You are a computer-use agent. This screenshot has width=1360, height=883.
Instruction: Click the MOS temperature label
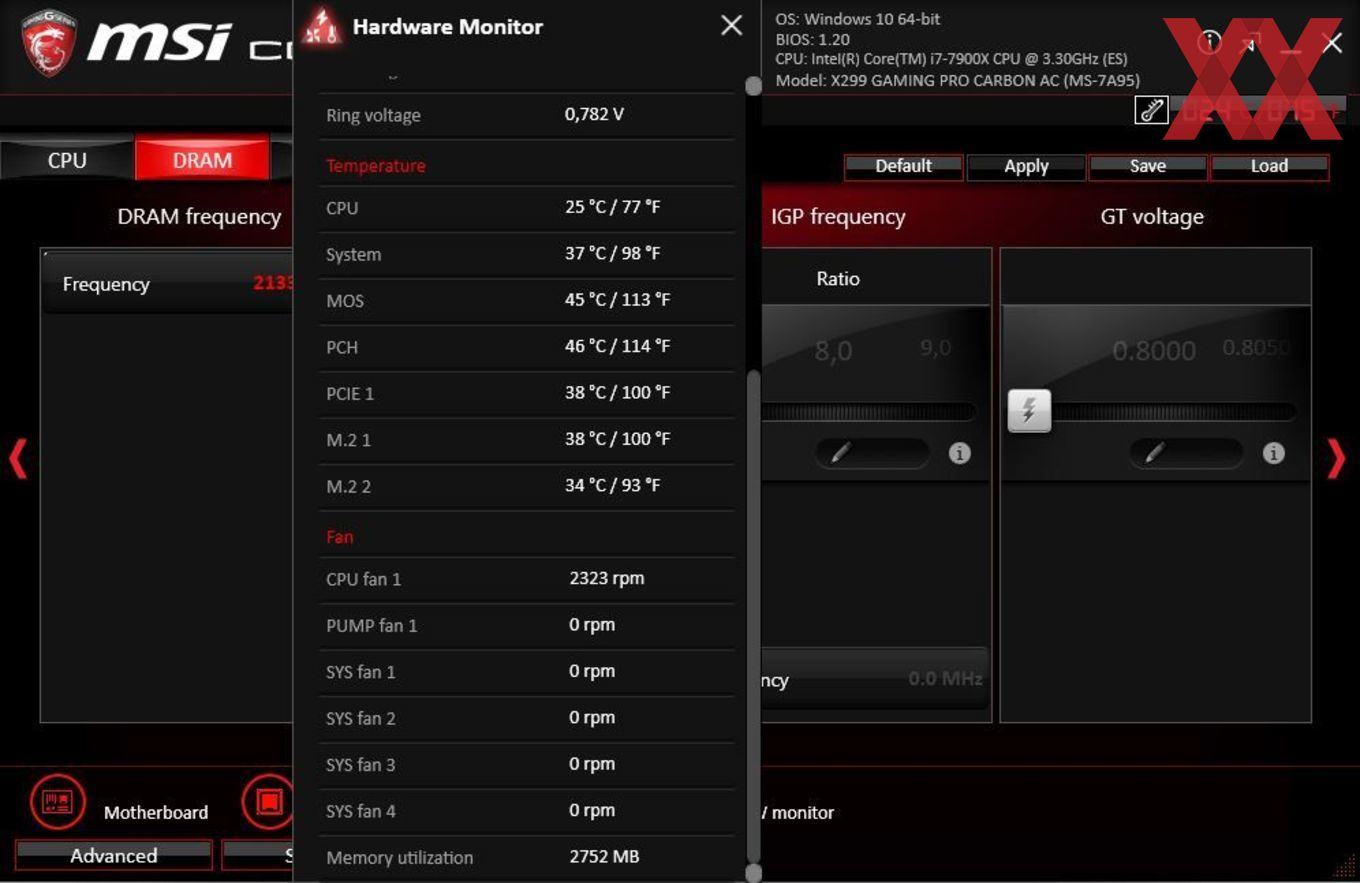click(345, 301)
